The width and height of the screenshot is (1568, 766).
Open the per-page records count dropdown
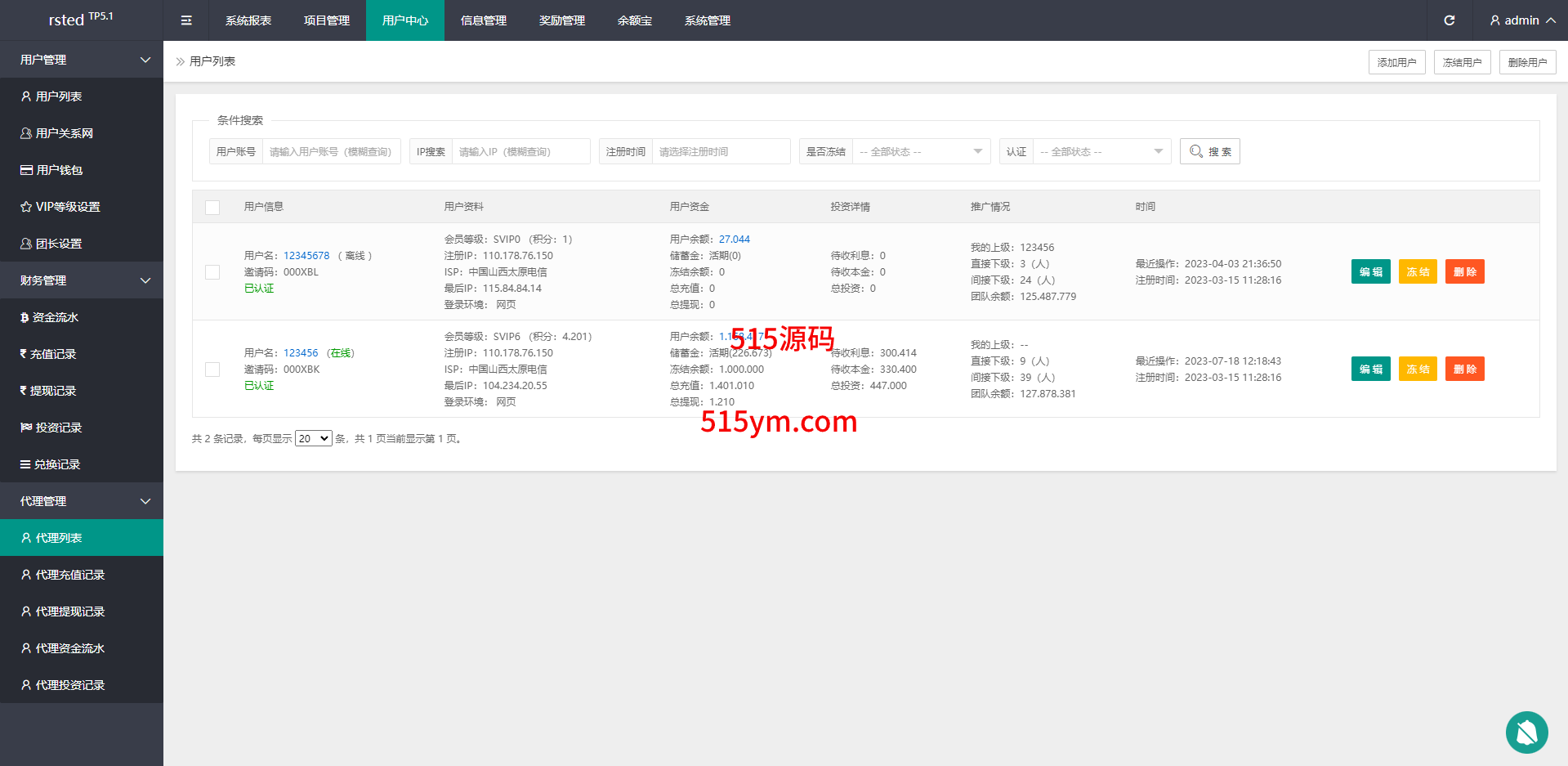[x=313, y=439]
